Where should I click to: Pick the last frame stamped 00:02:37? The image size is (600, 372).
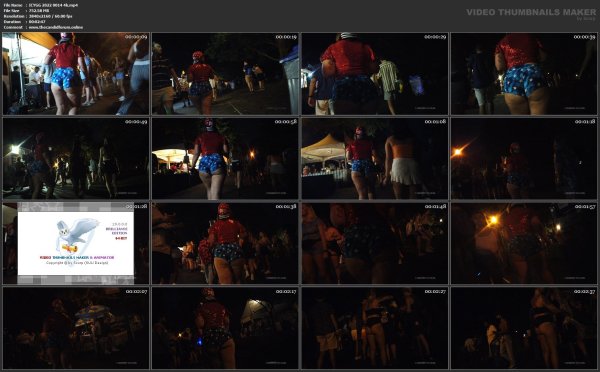[524, 328]
